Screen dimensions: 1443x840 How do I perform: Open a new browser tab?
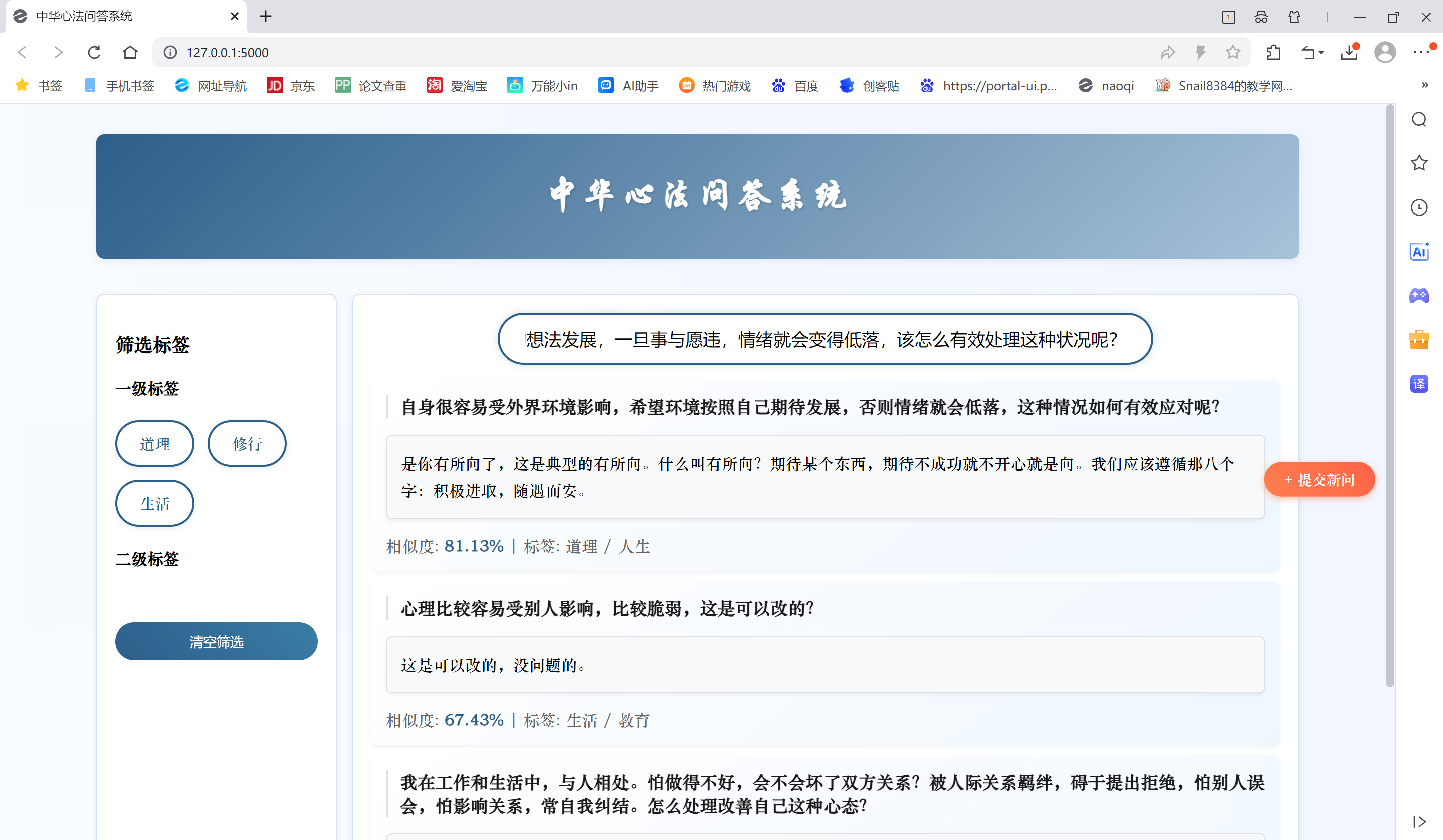tap(265, 16)
